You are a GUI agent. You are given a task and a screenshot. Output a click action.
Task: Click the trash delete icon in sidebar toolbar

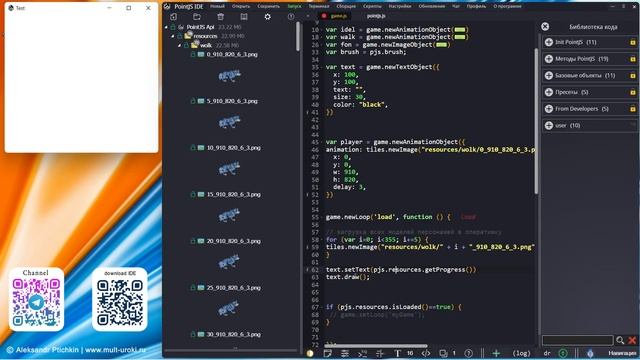click(220, 17)
